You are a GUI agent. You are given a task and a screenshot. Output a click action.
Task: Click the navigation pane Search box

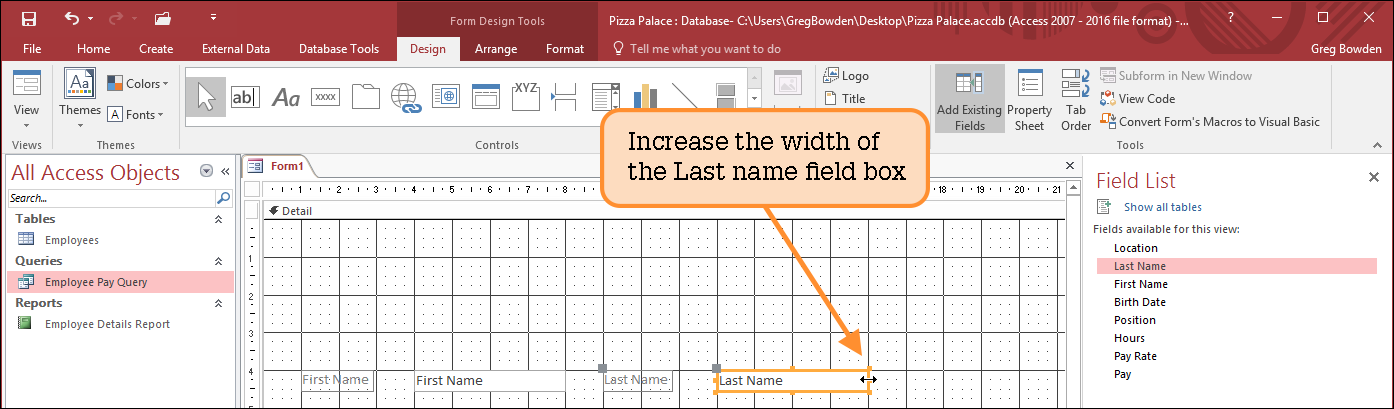(112, 198)
